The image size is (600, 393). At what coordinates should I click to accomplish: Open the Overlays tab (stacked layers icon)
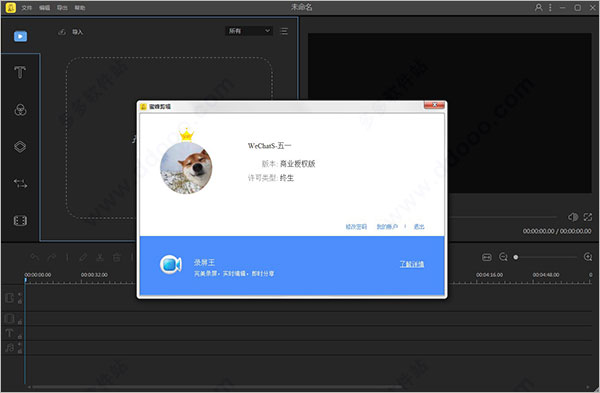(20, 147)
